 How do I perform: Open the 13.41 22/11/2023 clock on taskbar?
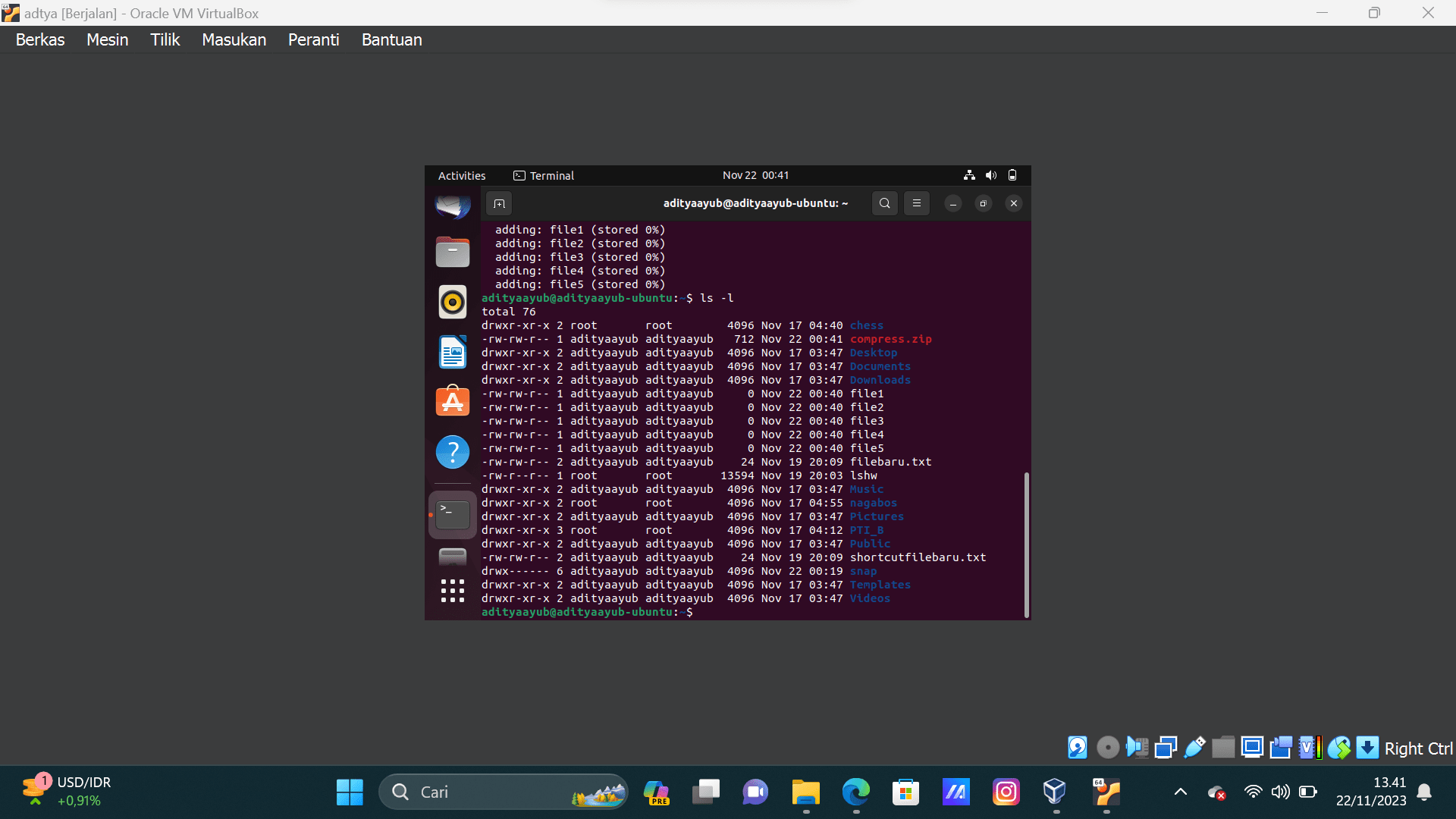tap(1371, 792)
